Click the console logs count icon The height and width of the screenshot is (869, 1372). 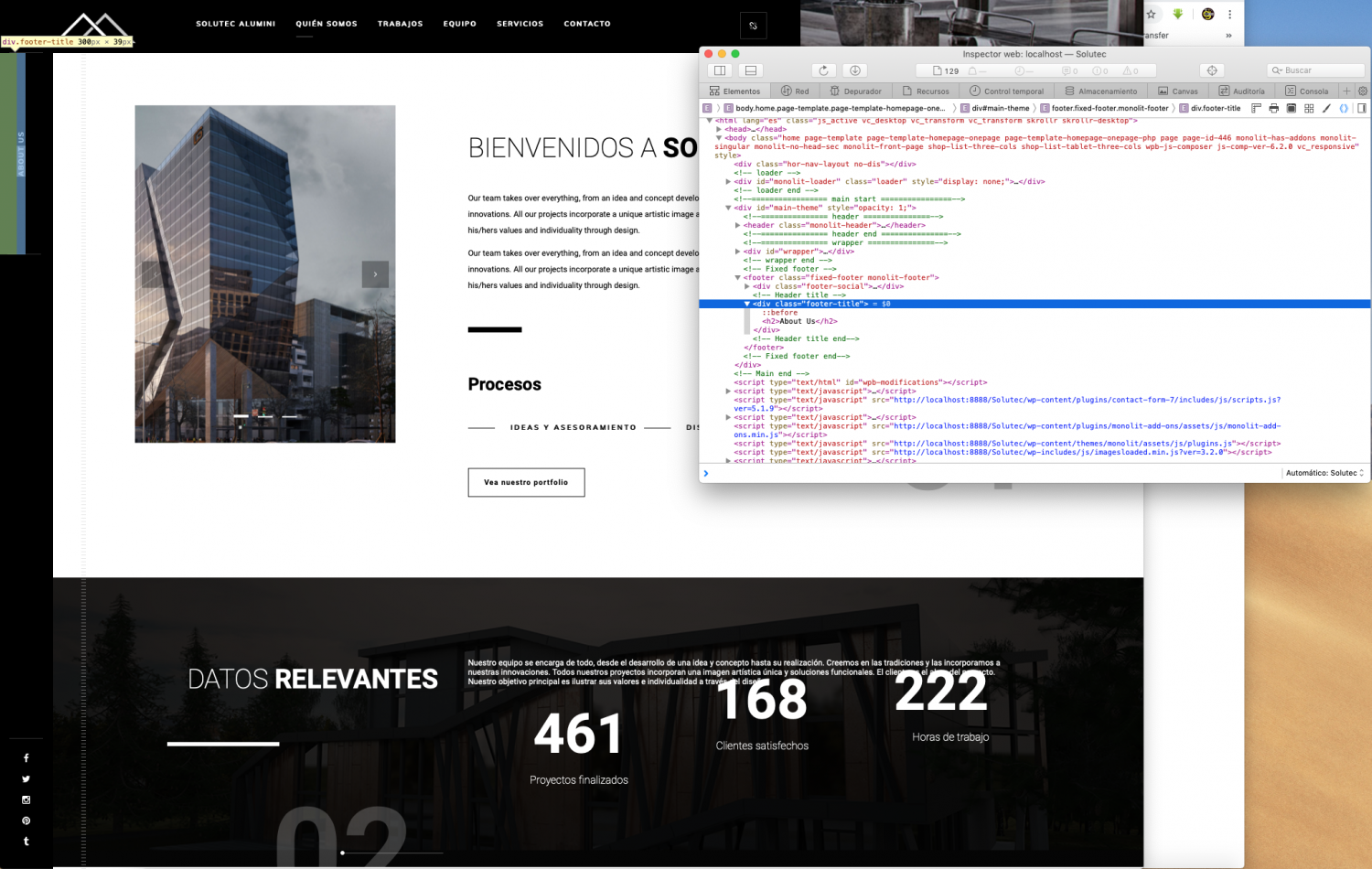click(1069, 70)
